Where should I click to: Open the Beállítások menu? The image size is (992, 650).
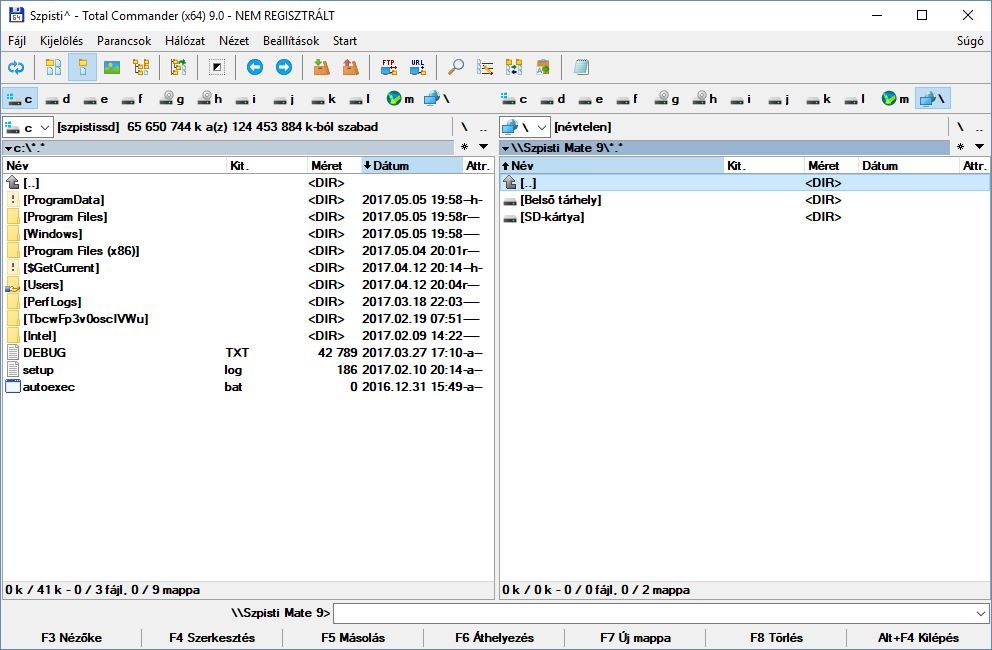point(291,41)
